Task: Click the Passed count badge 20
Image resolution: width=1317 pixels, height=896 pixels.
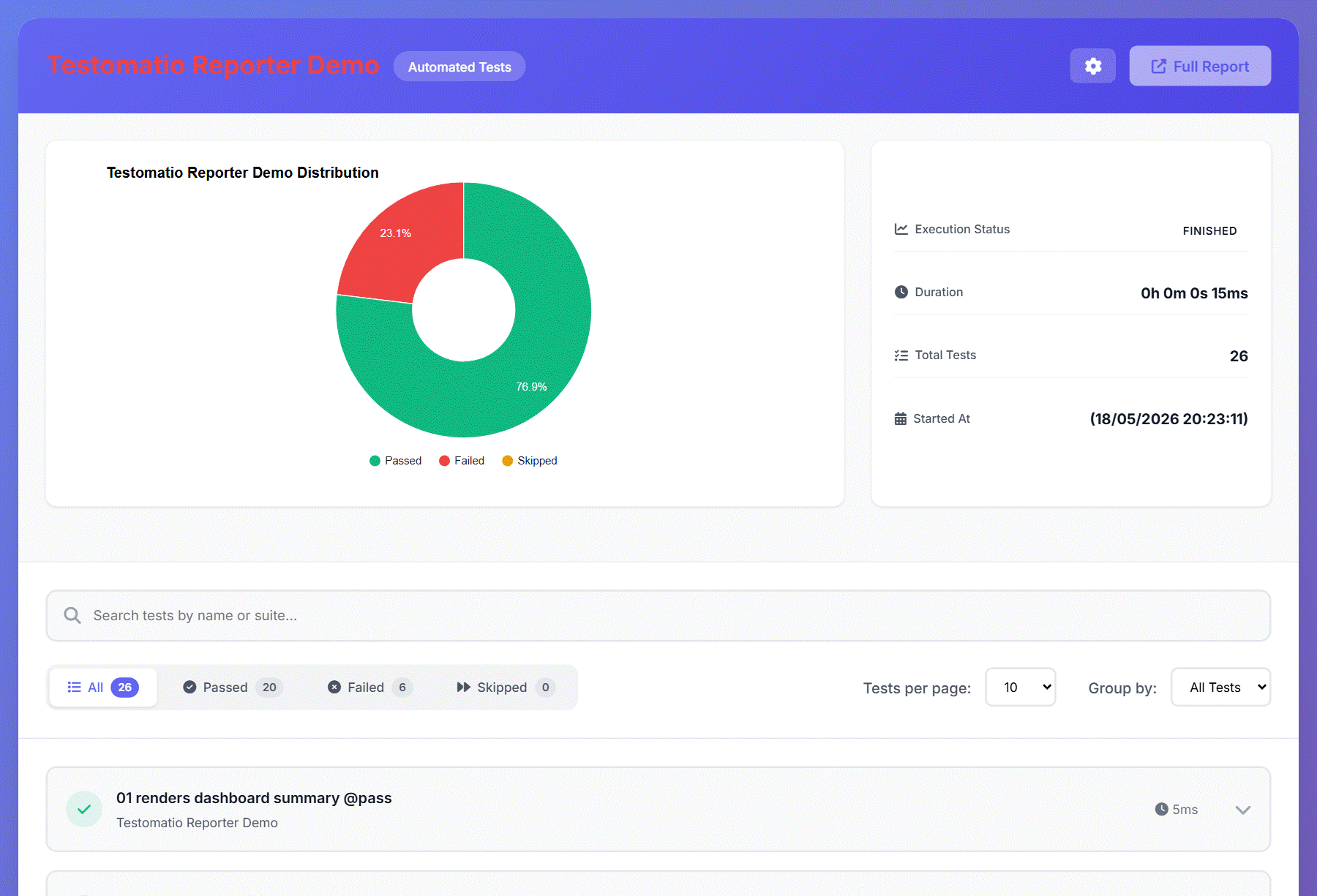Action: point(269,688)
